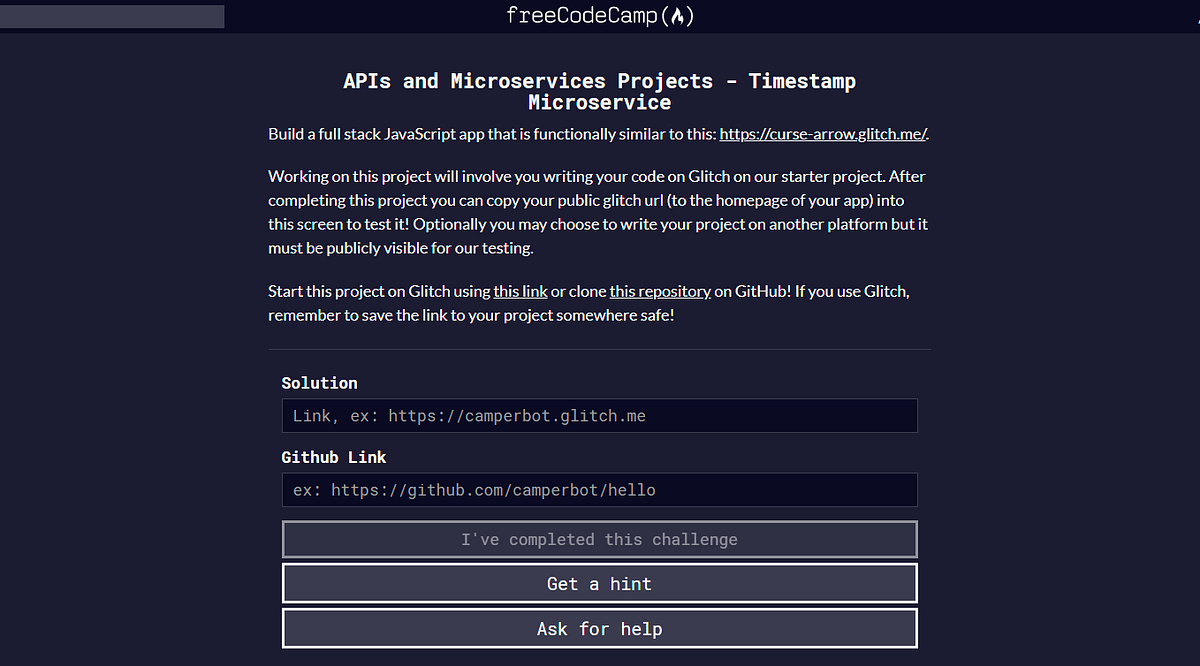Click the github.com/camperbot/hello placeholder text
The image size is (1200, 666).
pos(473,490)
